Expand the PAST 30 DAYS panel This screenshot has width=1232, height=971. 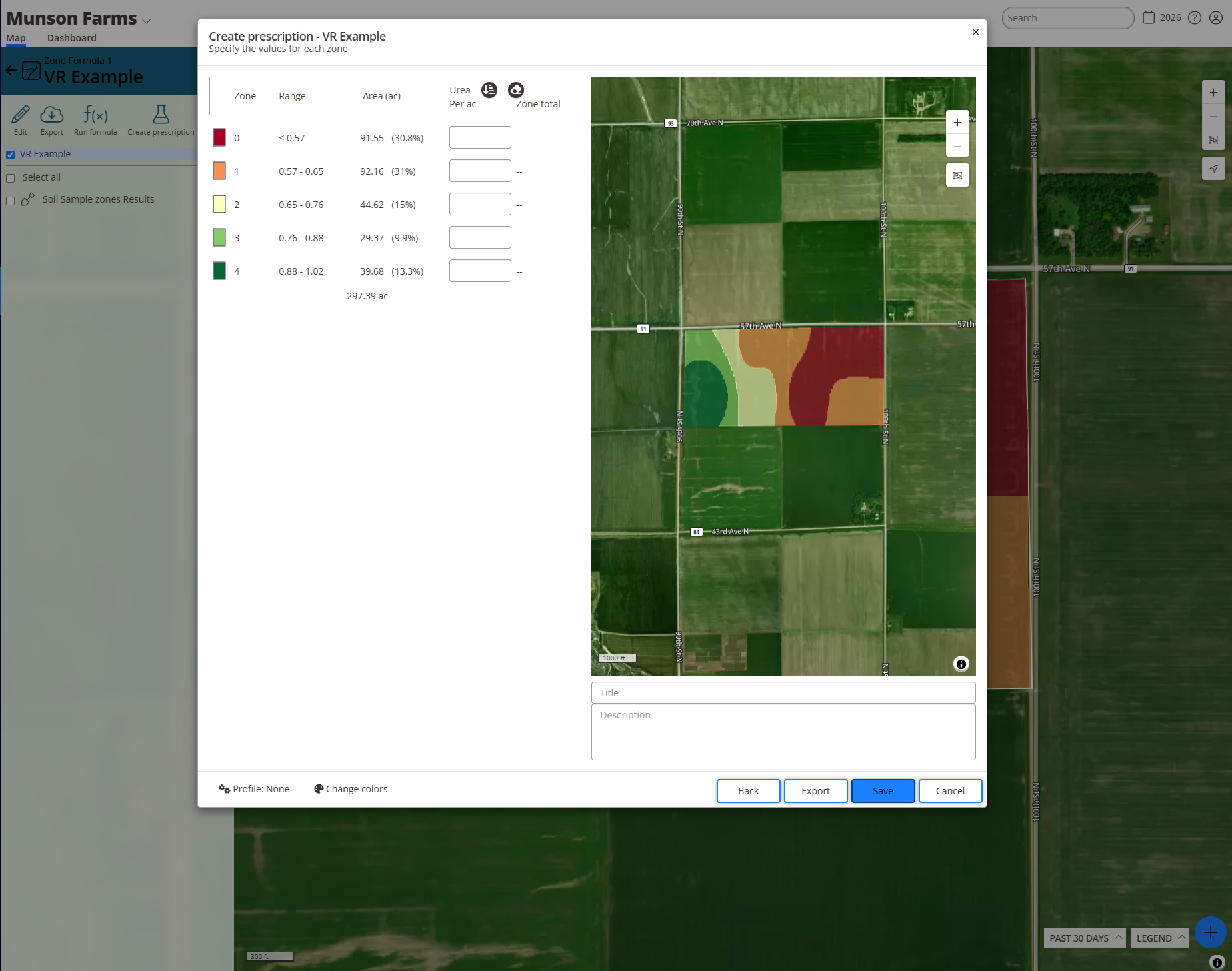1085,938
